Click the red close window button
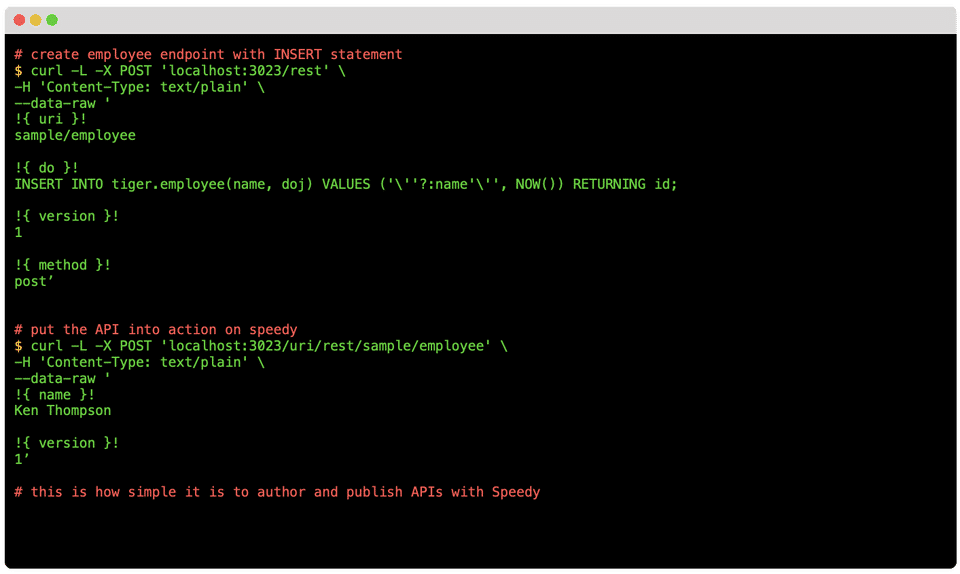Screen dimensions: 960x574 coord(20,20)
